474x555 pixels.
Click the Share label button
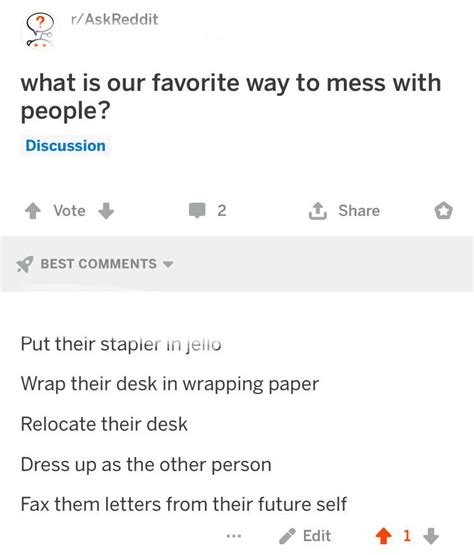click(x=359, y=211)
